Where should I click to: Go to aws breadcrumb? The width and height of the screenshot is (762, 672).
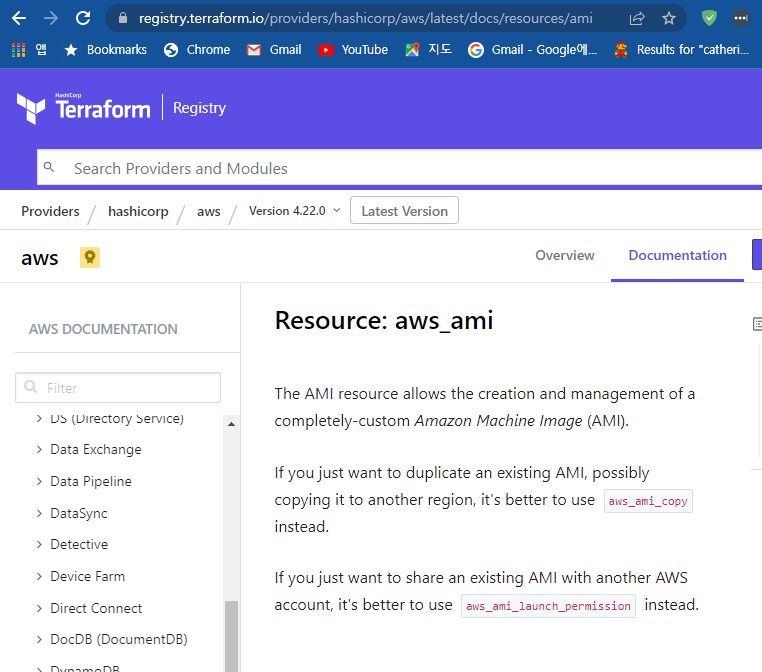208,211
